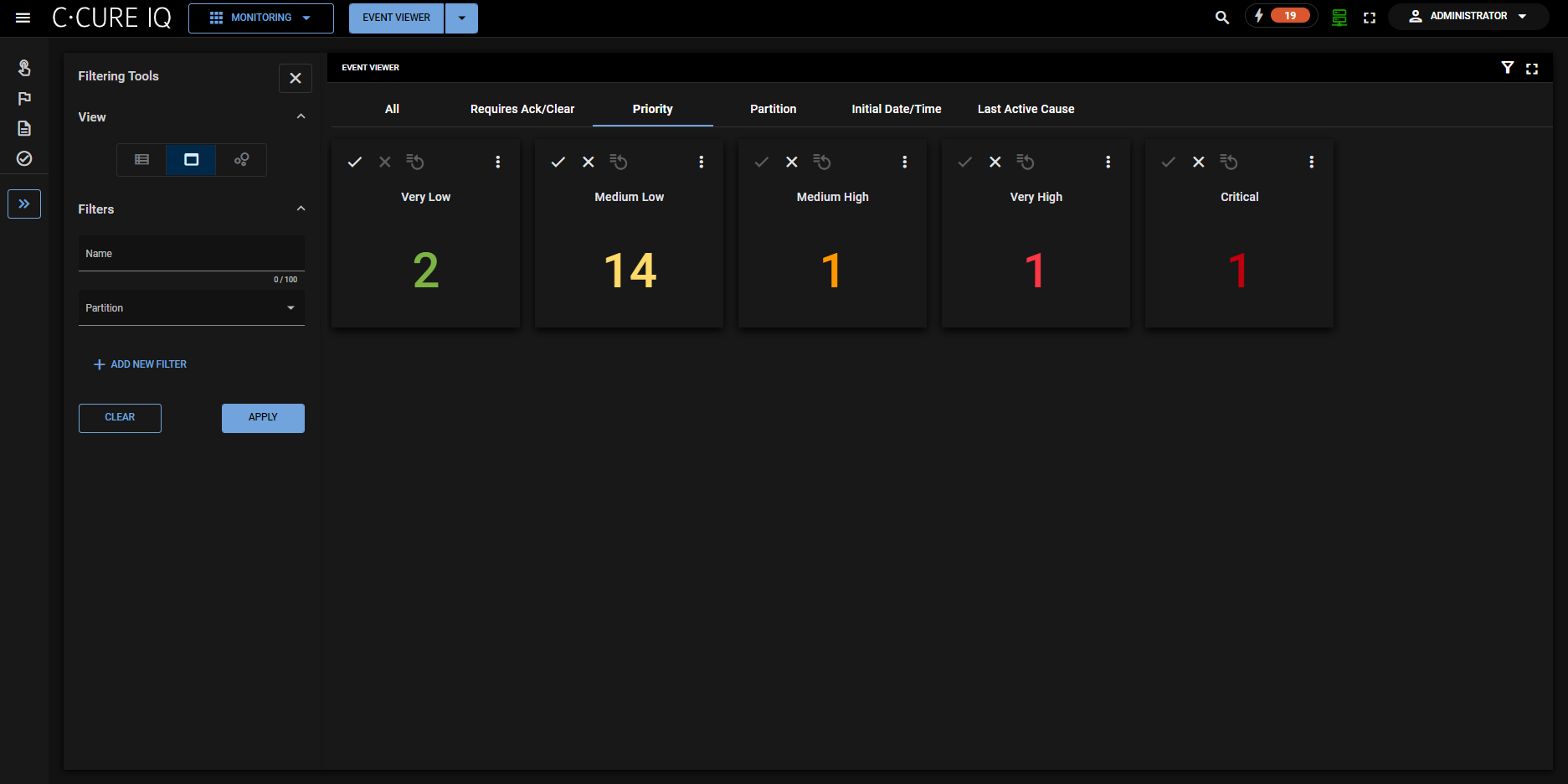Screen dimensions: 1568x784
Task: Click the green server status icon
Action: (1339, 18)
